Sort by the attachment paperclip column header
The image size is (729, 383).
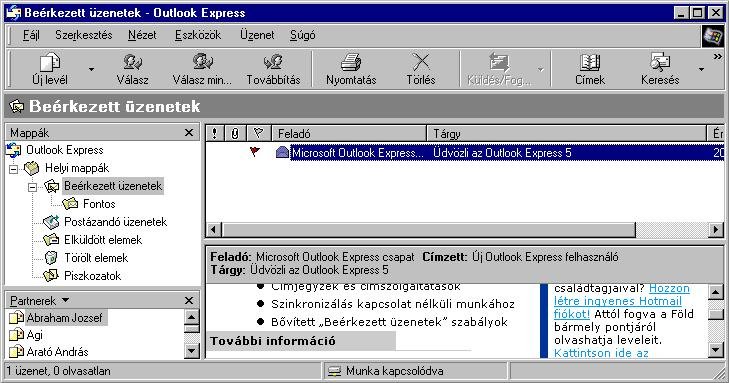click(x=235, y=133)
